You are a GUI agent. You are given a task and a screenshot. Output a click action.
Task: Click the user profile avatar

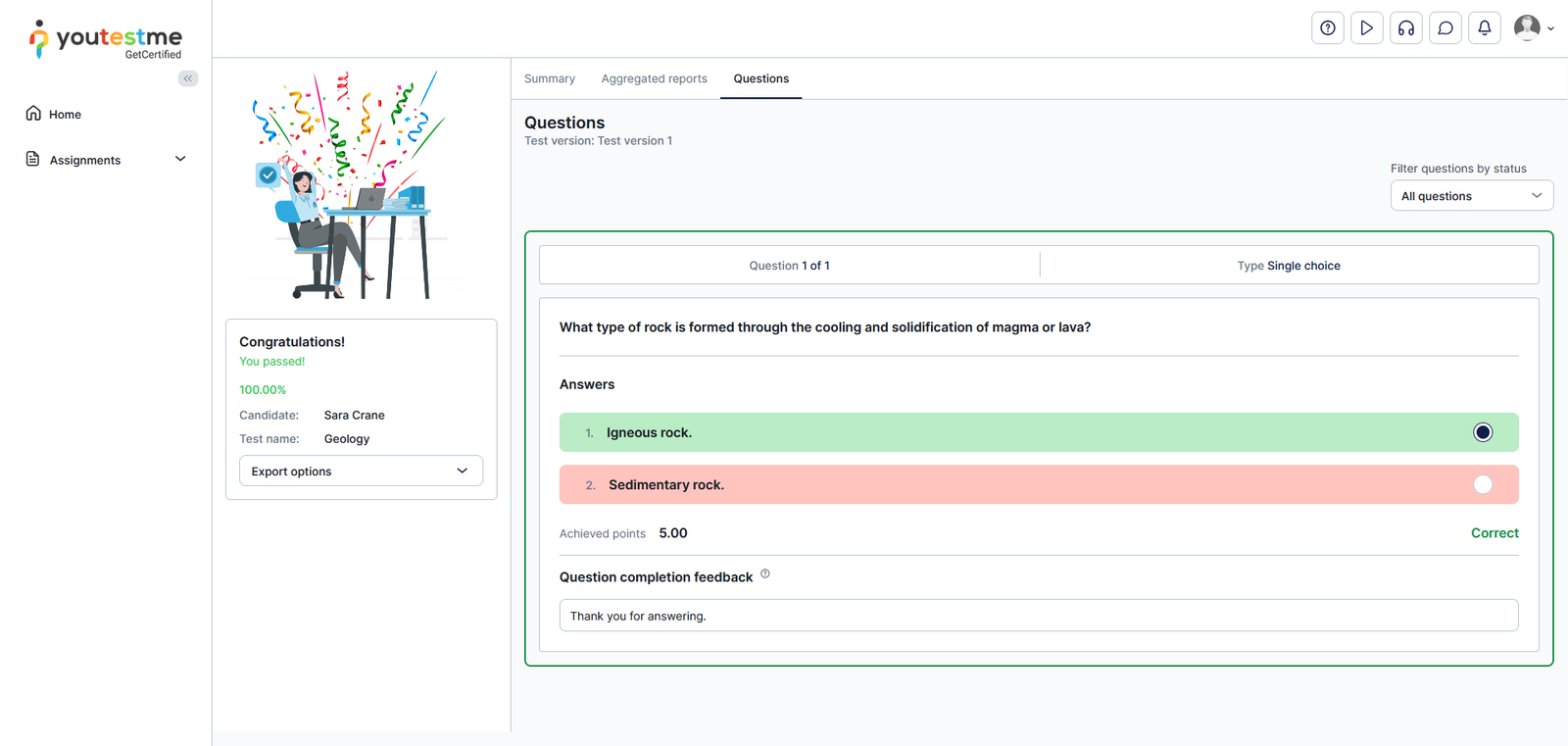tap(1527, 28)
